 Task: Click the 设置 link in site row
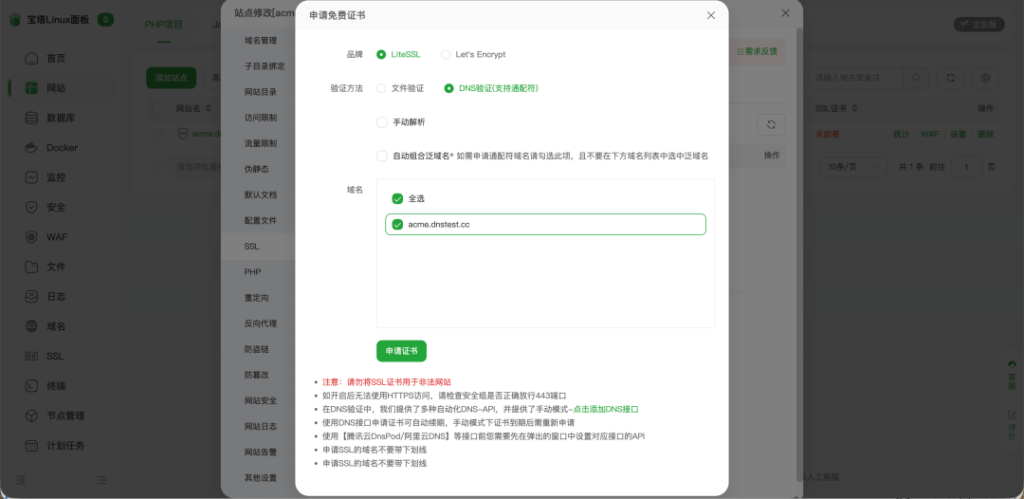pos(958,134)
